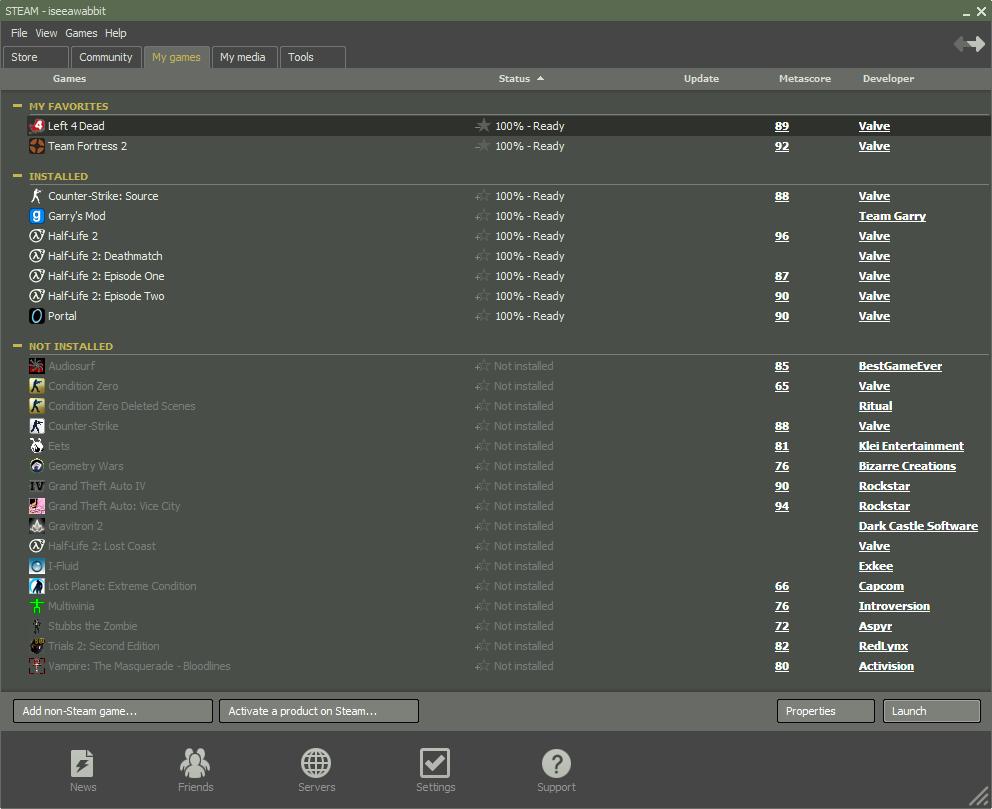Click the Grand Theft Auto IV icon
The image size is (992, 809).
(37, 486)
